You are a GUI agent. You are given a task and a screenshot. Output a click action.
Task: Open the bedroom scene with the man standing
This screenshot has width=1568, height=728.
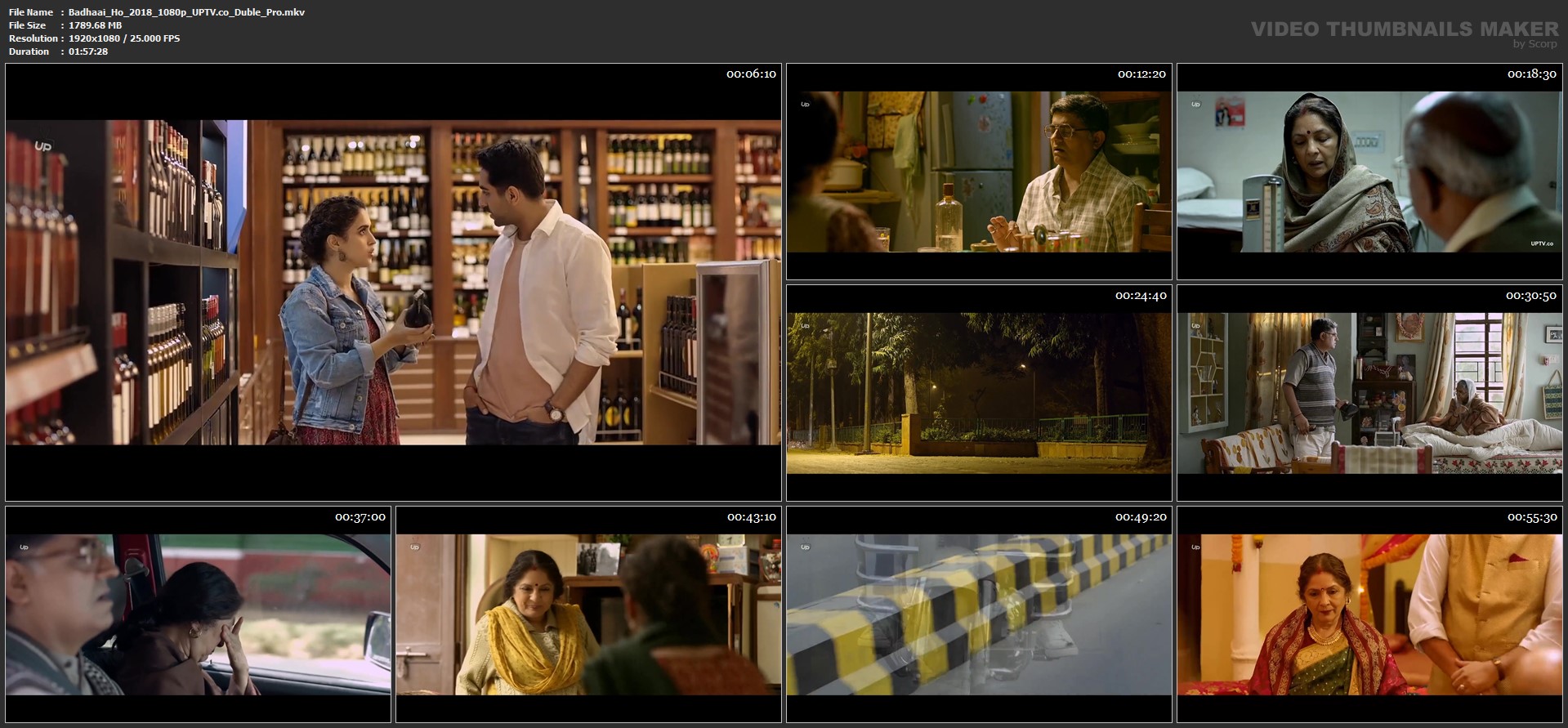[x=1369, y=393]
